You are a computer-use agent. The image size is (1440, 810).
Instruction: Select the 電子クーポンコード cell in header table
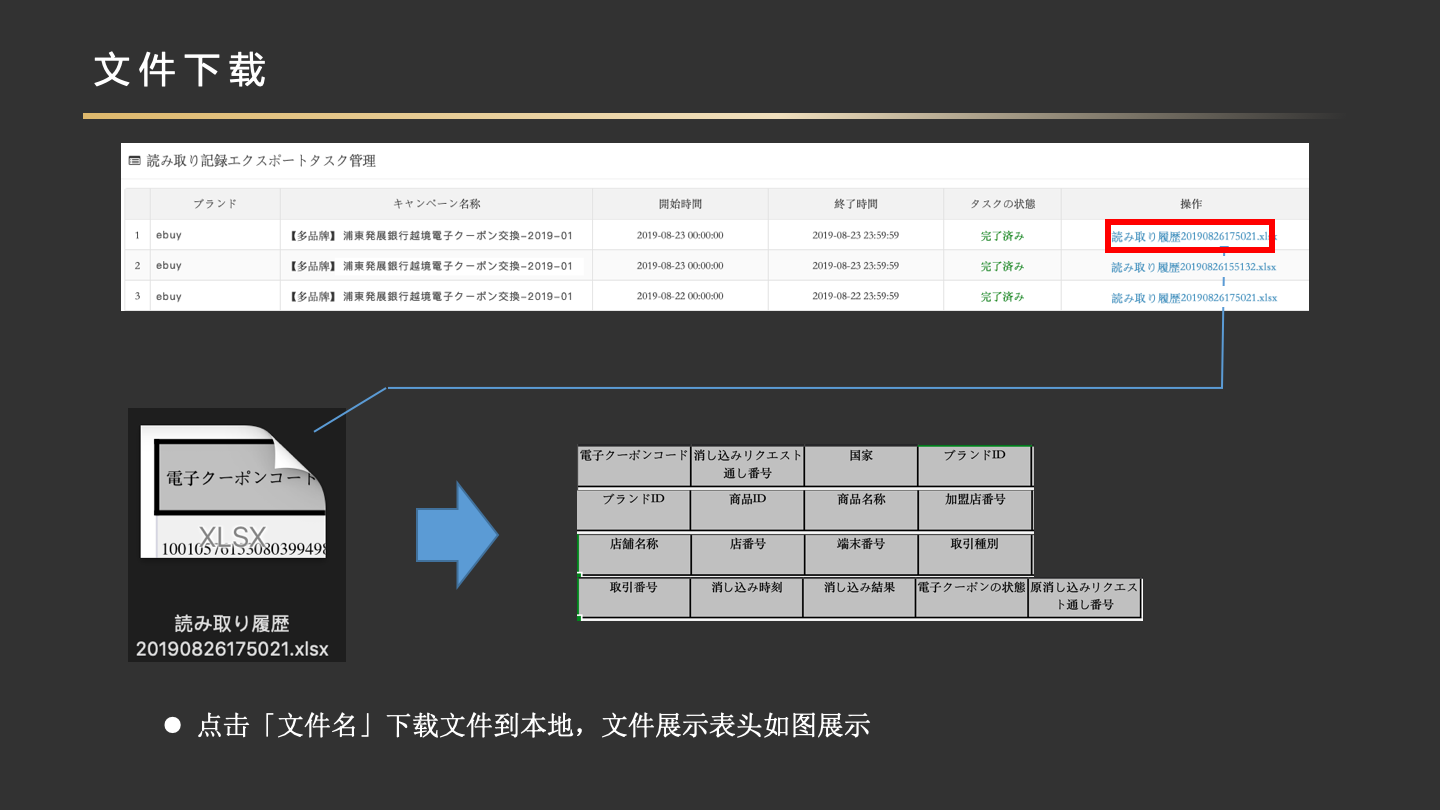pyautogui.click(x=634, y=466)
